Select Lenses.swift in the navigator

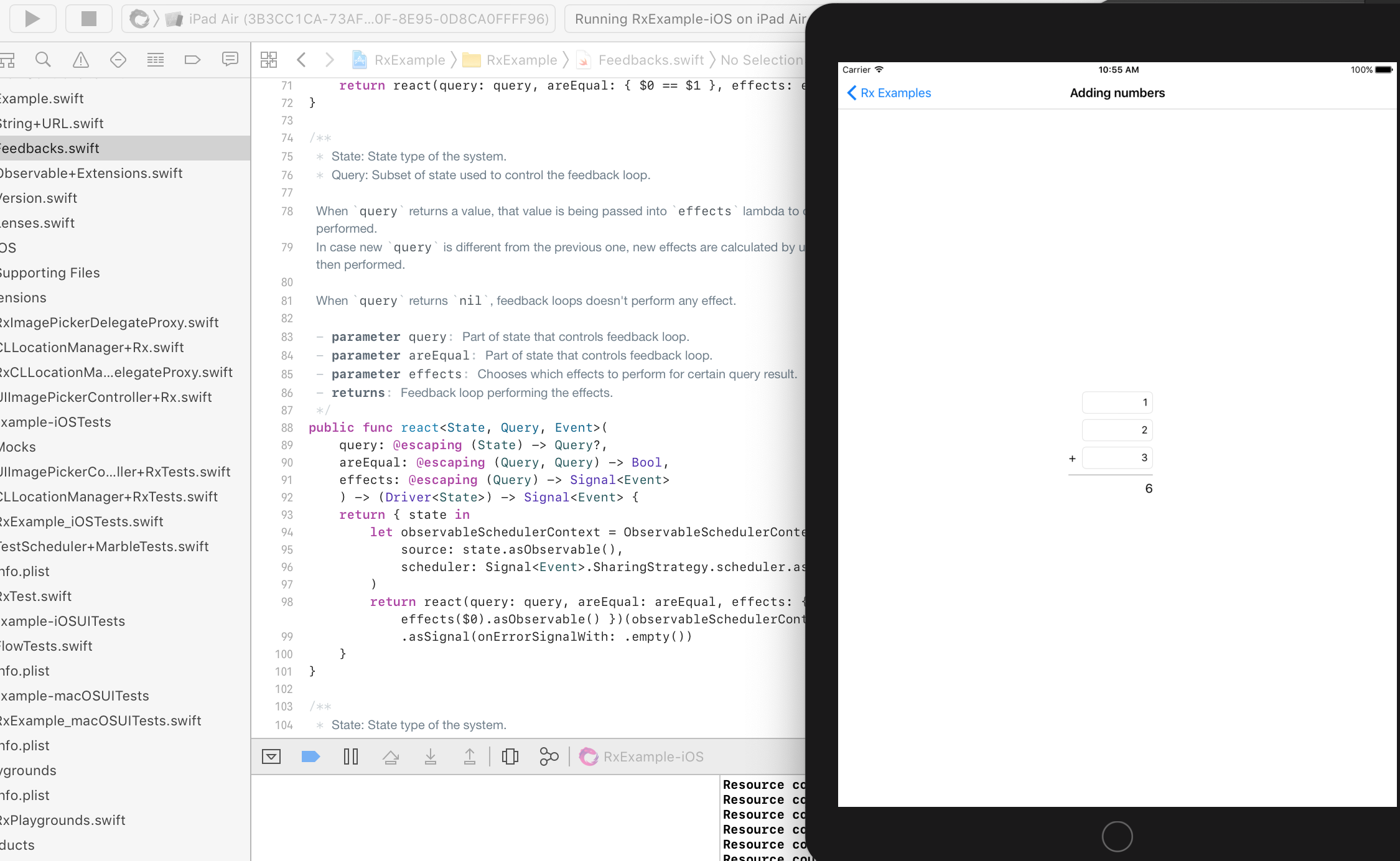pyautogui.click(x=37, y=223)
